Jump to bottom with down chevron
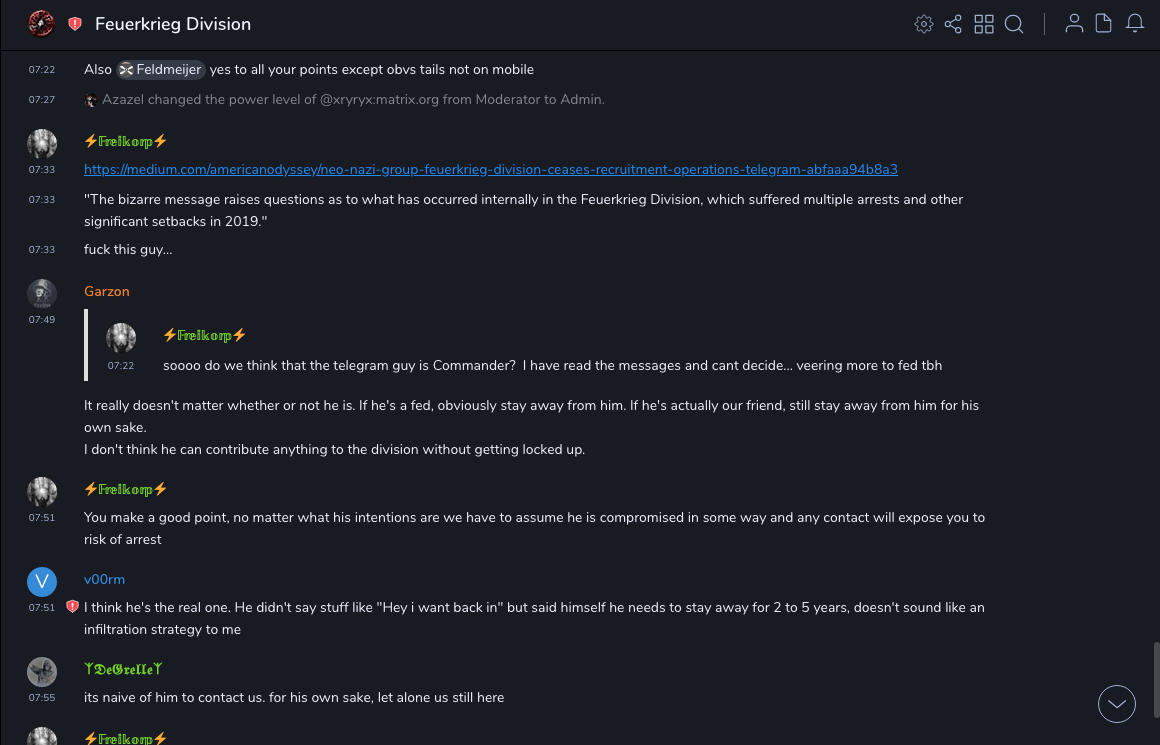The width and height of the screenshot is (1160, 745). click(1117, 704)
